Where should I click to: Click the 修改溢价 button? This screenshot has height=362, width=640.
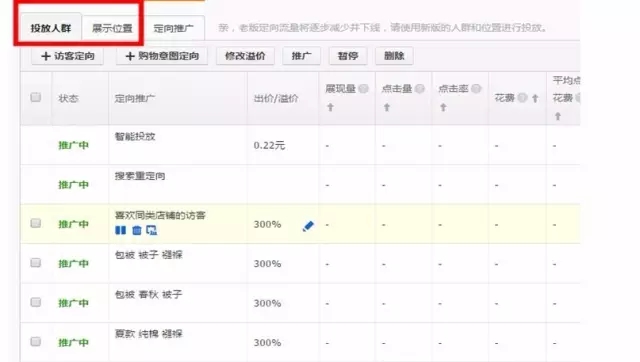pos(245,56)
